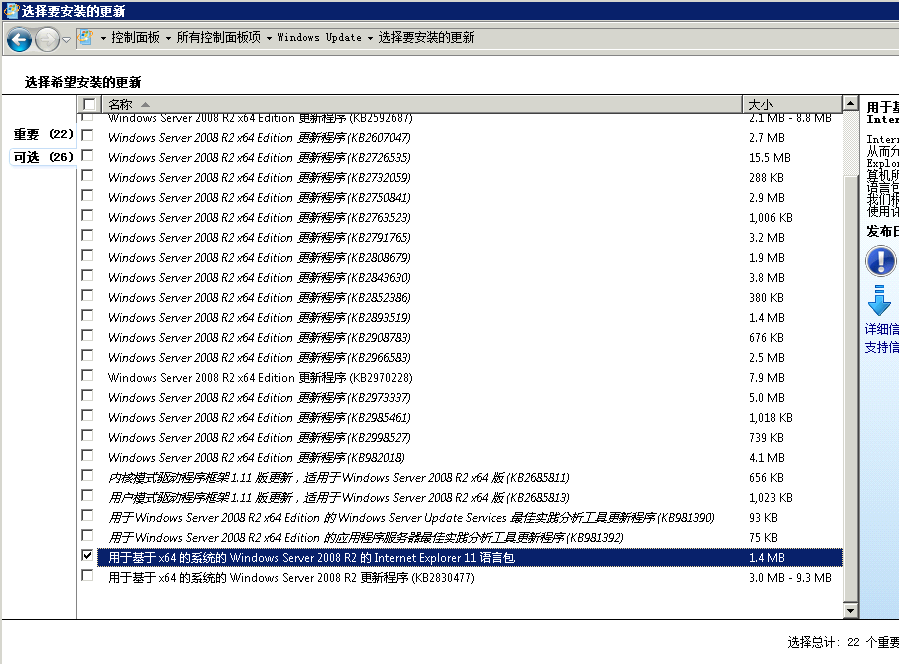899x664 pixels.
Task: Click the 93 KB size cell
Action: click(x=763, y=518)
